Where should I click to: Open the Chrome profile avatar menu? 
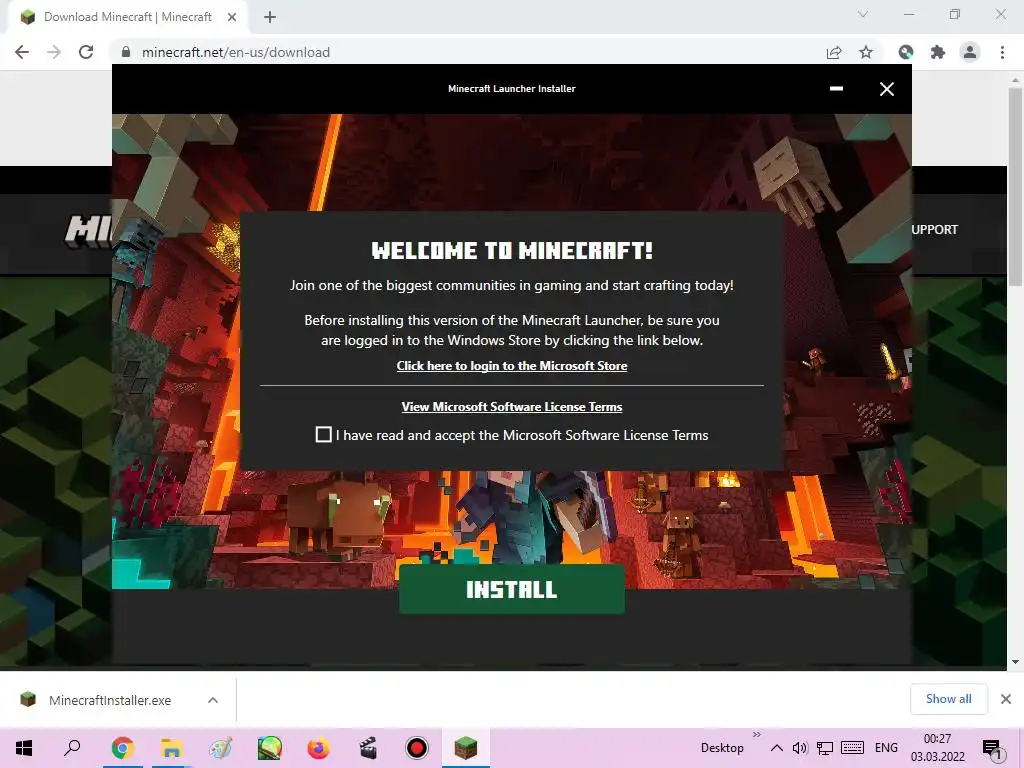(970, 52)
